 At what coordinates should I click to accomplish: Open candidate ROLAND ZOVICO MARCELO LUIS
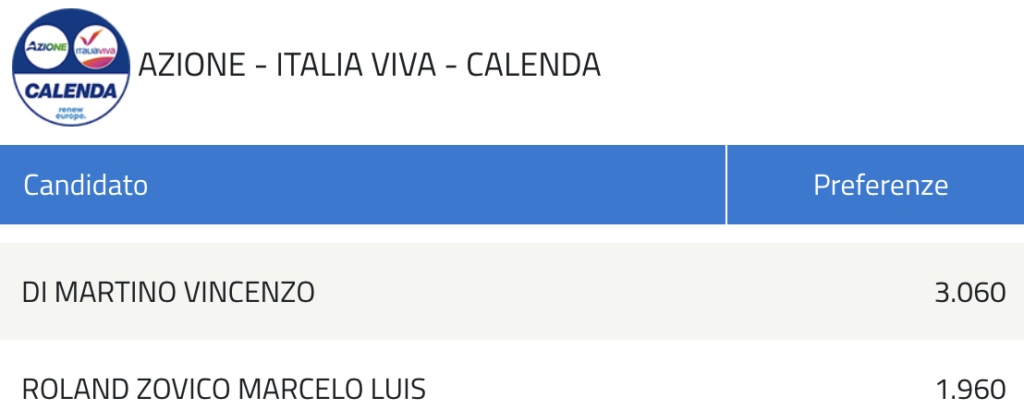pos(512,388)
